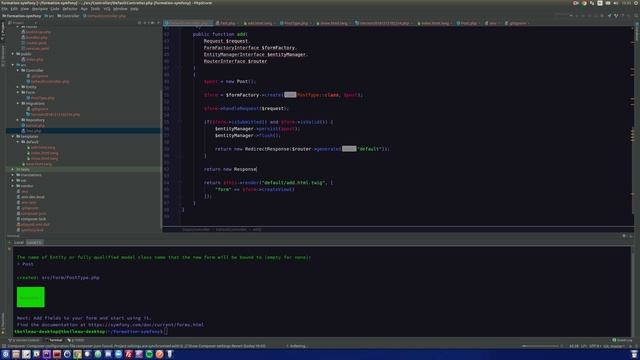Screen dimensions: 640x360
Task: Open Project panel settings gear icon
Action: 152,23
